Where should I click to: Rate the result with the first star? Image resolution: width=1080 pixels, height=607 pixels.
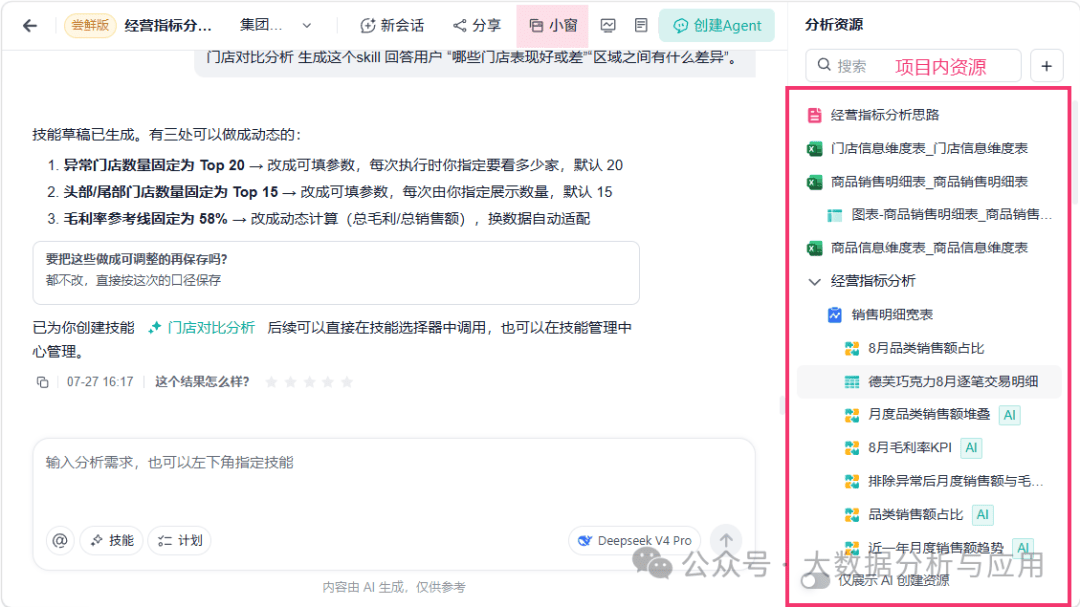pos(272,382)
